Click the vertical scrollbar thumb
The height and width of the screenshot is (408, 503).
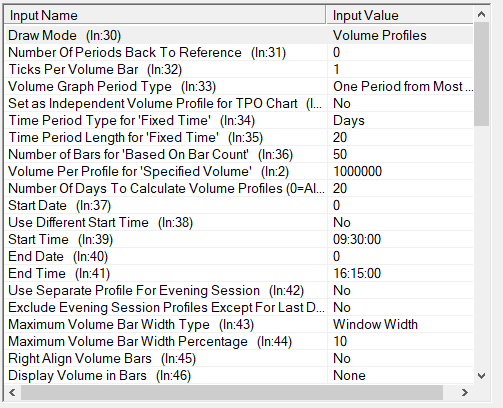(x=481, y=74)
